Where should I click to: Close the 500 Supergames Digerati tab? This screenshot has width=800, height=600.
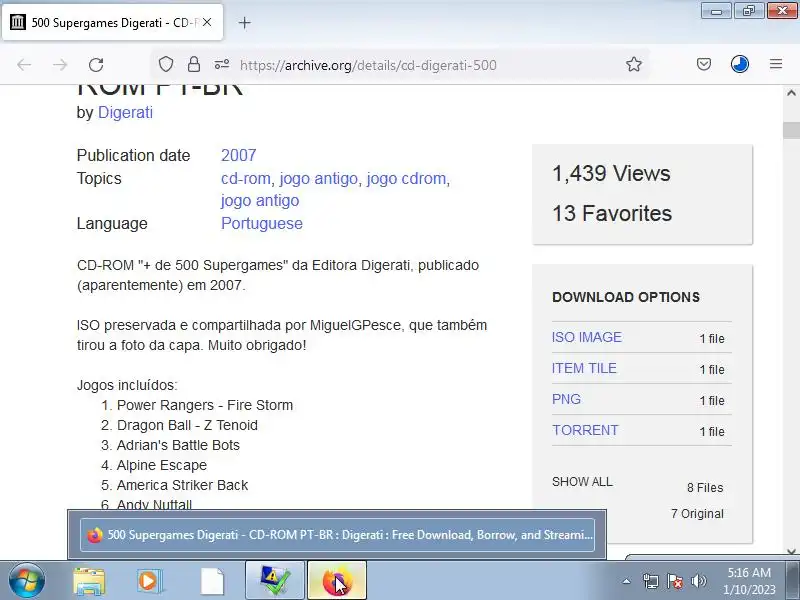tap(207, 22)
